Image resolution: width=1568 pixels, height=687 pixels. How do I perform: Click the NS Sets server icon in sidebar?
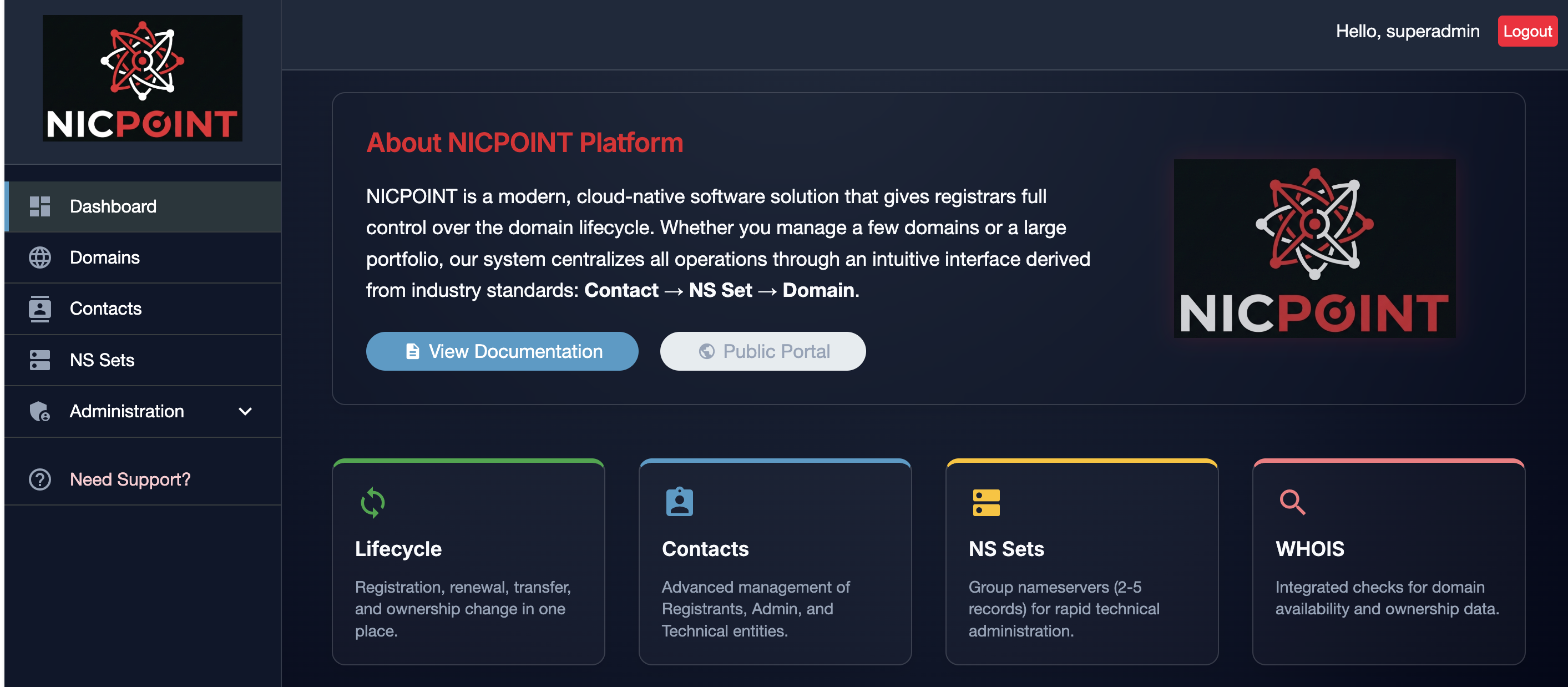(x=39, y=360)
